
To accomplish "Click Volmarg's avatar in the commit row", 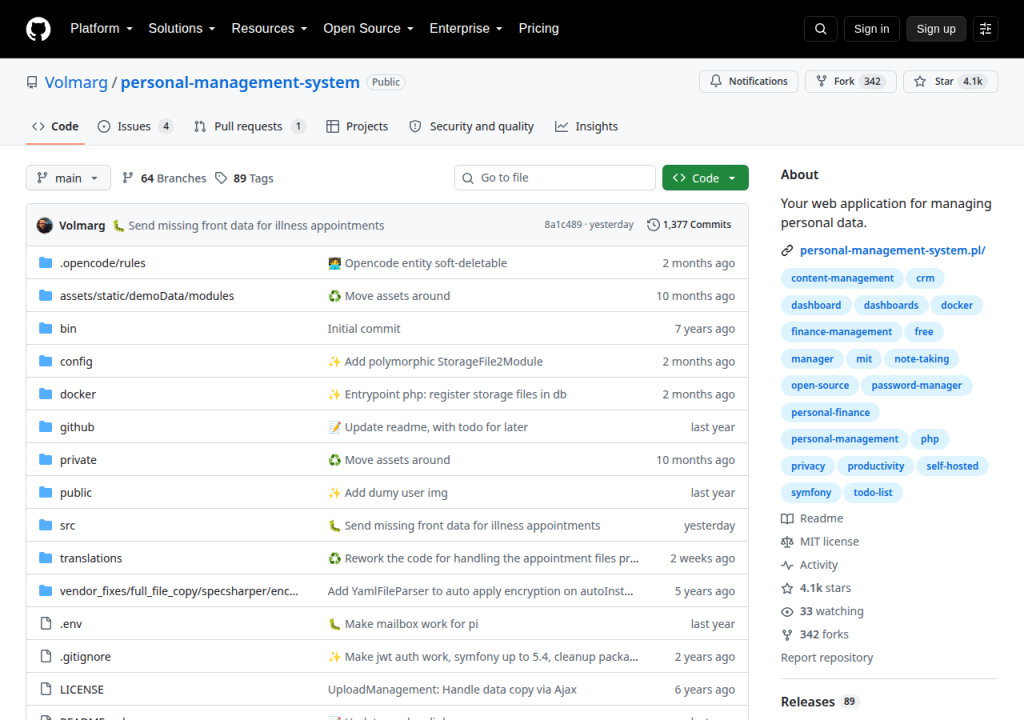I will pyautogui.click(x=44, y=225).
